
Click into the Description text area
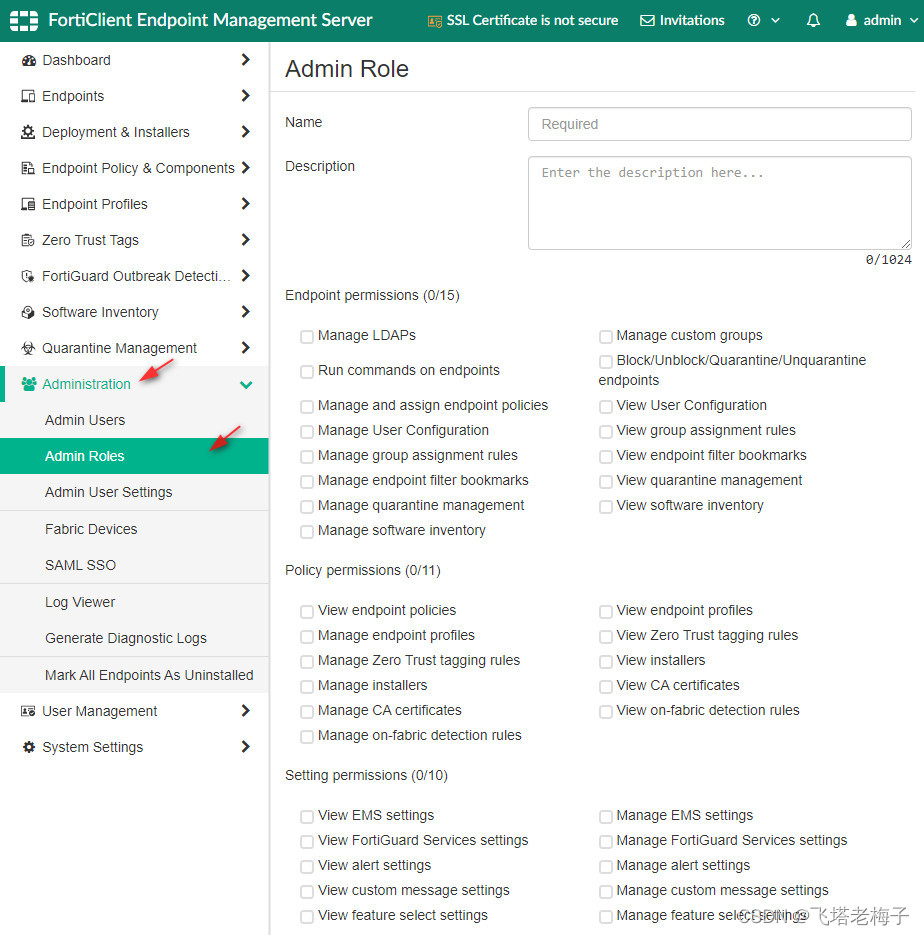point(720,203)
